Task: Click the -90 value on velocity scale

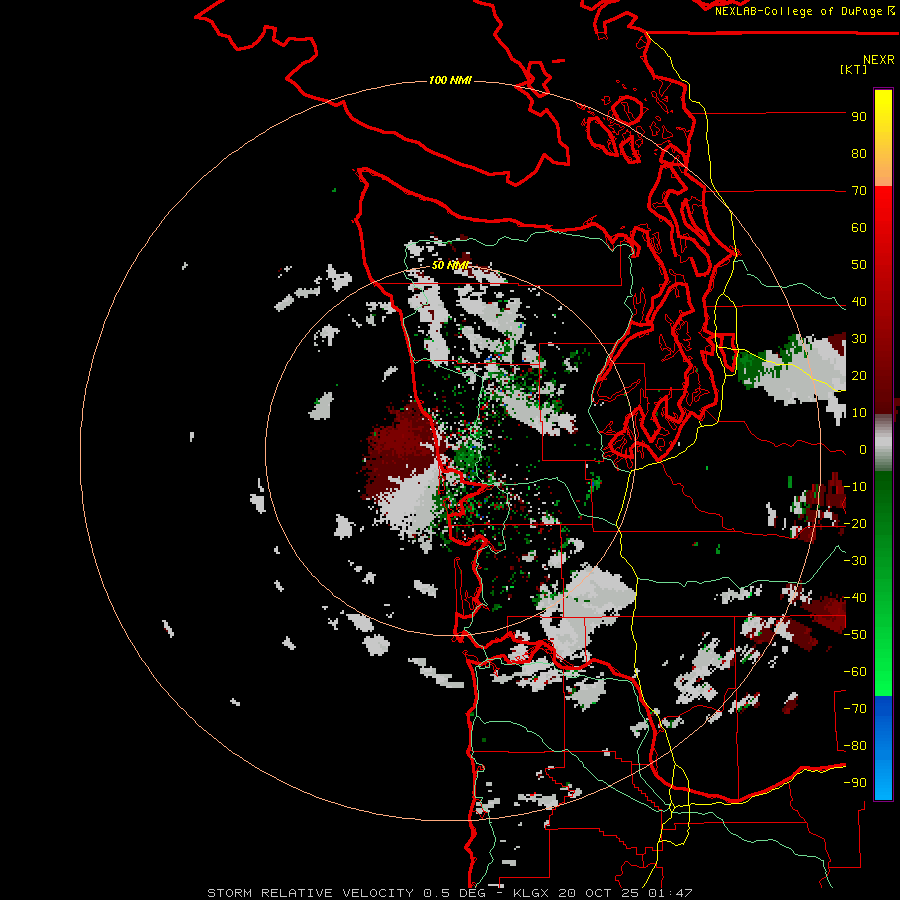Action: pyautogui.click(x=855, y=783)
